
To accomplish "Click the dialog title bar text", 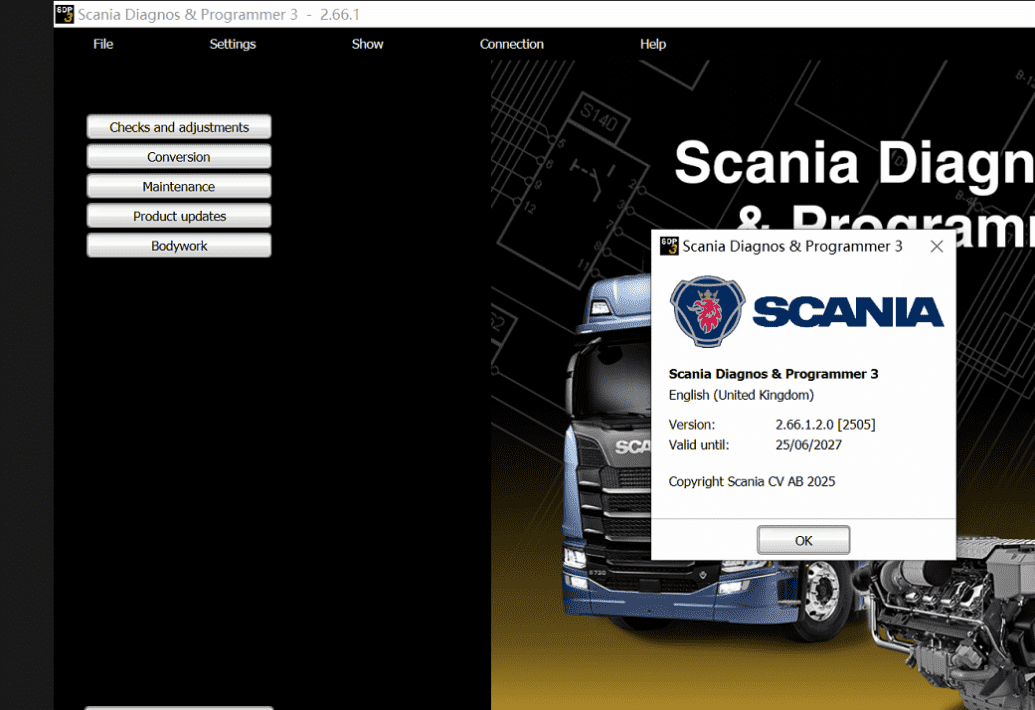I will 792,246.
